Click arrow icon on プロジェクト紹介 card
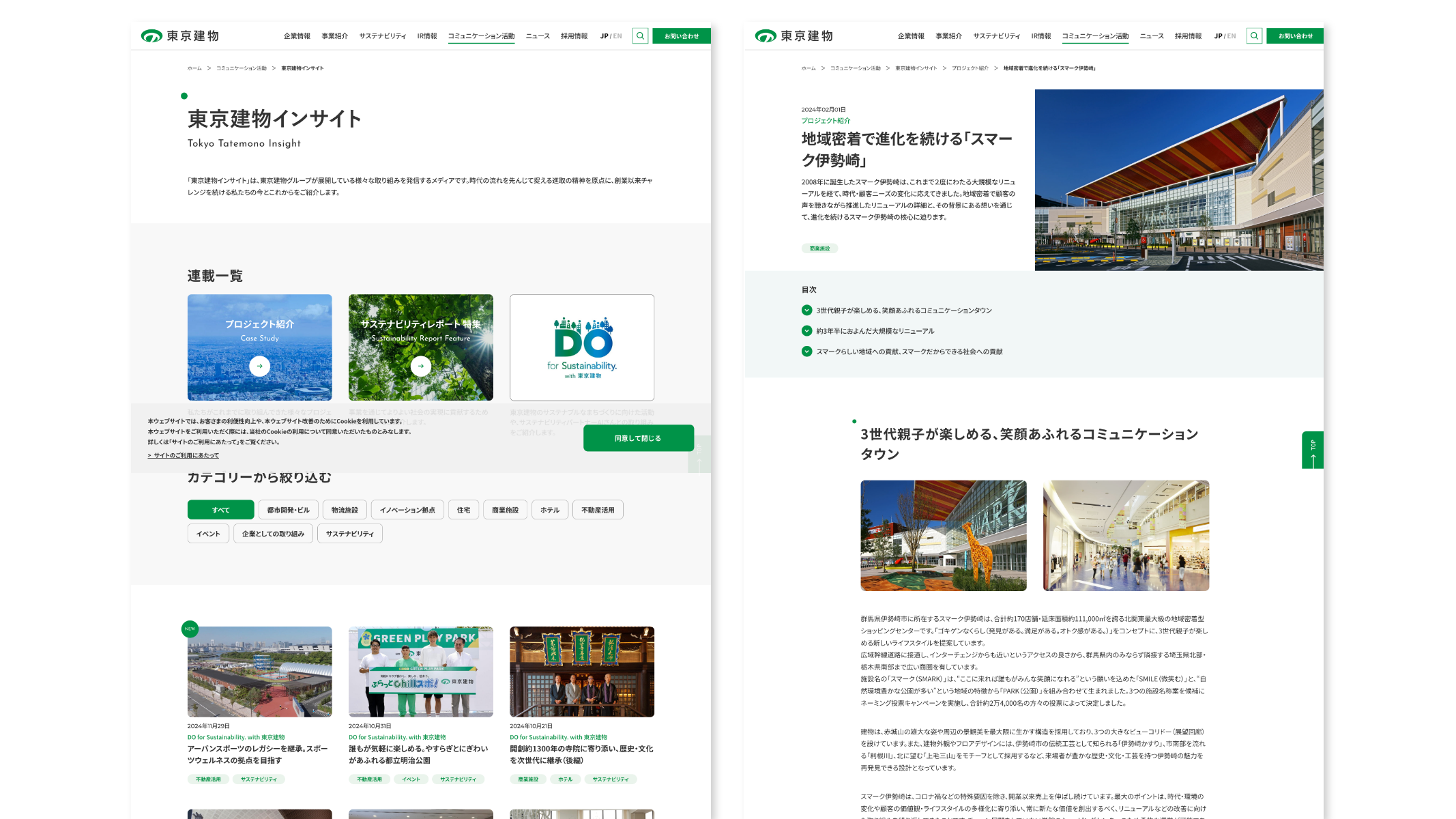1456x819 pixels. tap(259, 366)
